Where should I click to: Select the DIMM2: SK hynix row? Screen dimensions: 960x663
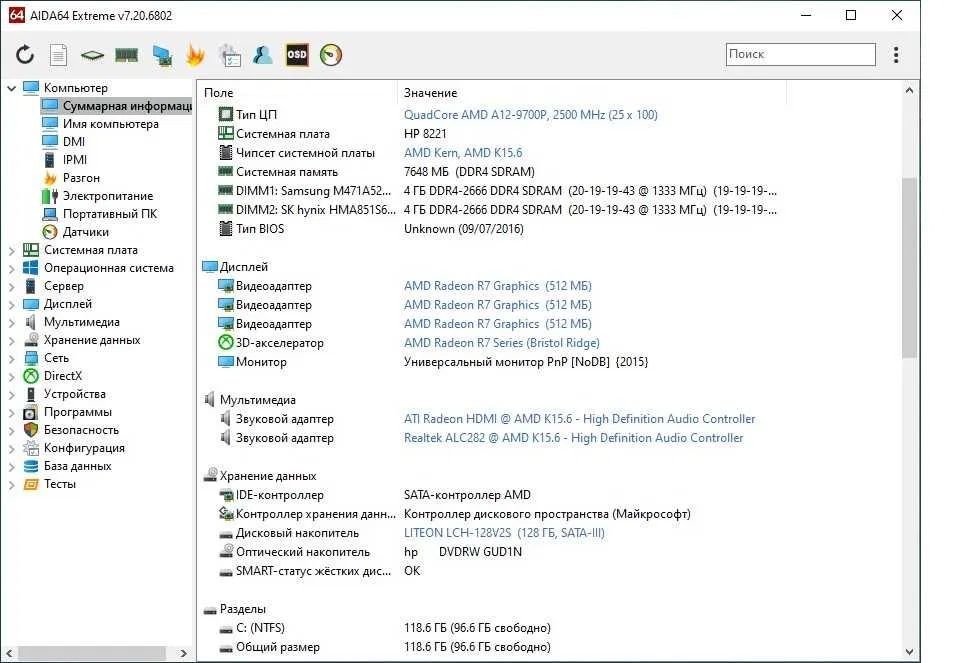[497, 209]
